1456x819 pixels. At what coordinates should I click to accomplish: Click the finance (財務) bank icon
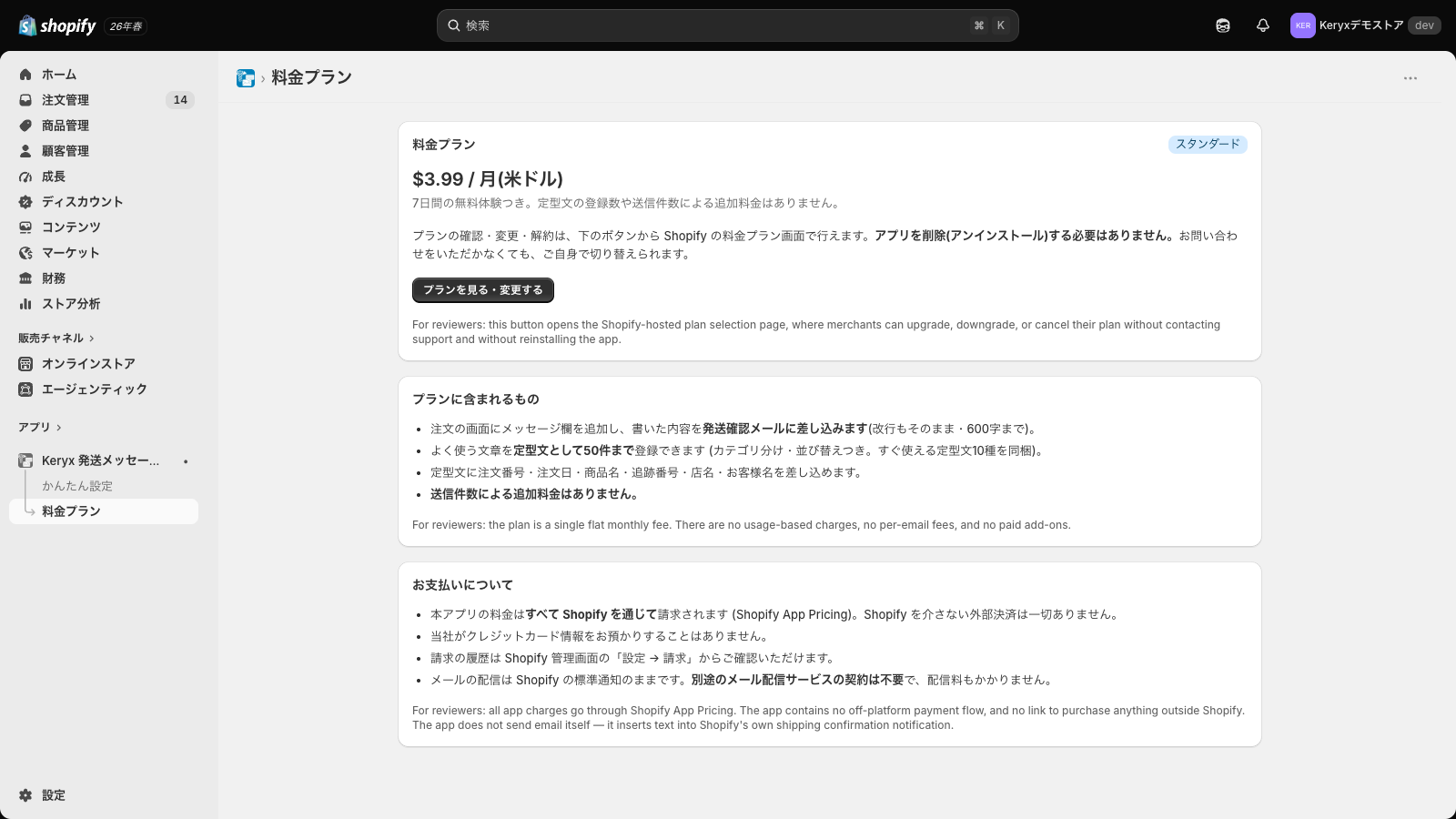click(25, 278)
